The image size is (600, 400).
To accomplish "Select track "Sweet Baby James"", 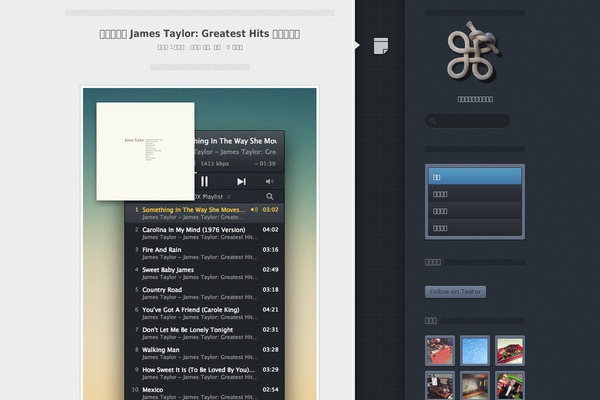I will [x=204, y=273].
